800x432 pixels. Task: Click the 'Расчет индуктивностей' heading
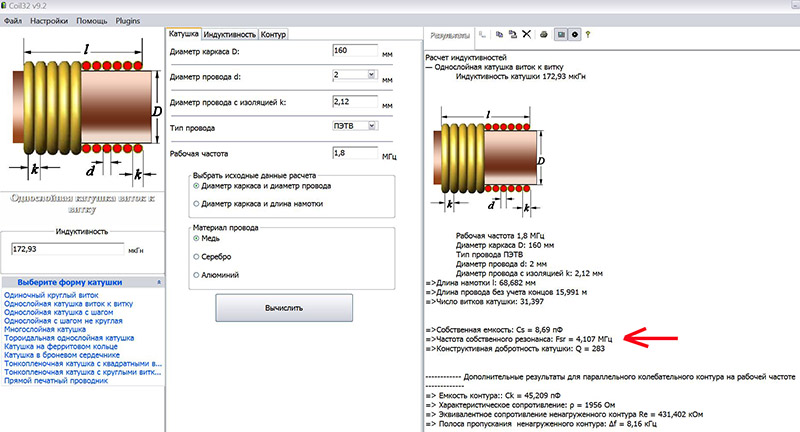pyautogui.click(x=466, y=58)
